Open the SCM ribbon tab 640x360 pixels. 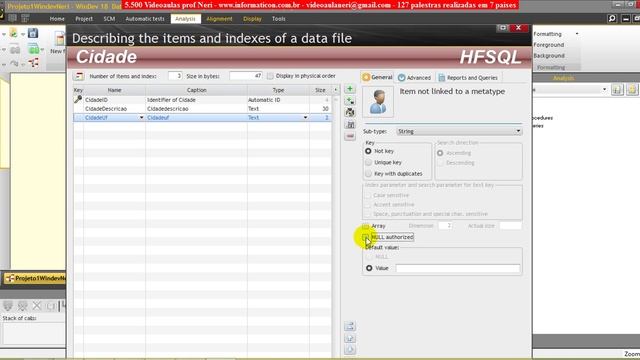click(x=109, y=19)
